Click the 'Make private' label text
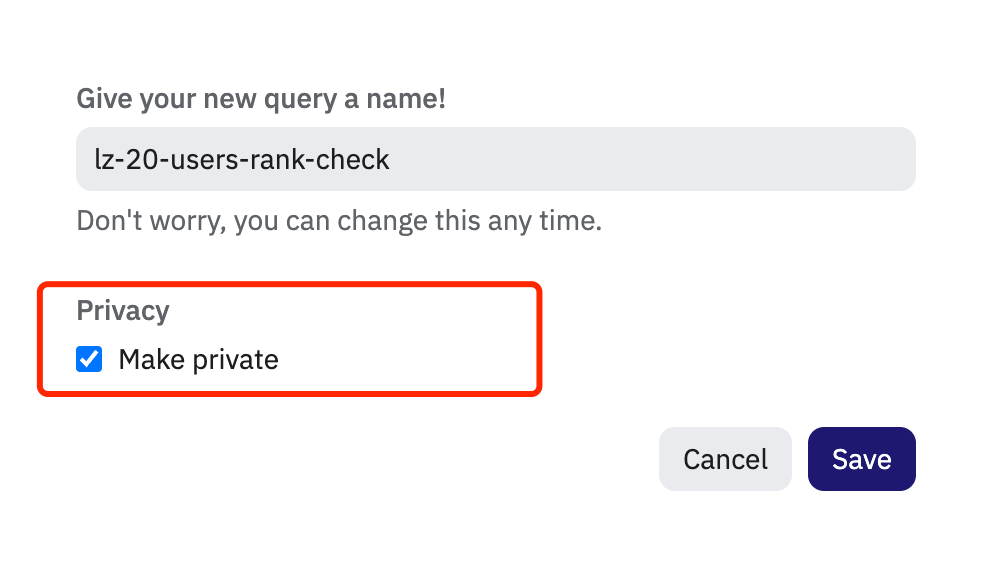 (x=198, y=359)
